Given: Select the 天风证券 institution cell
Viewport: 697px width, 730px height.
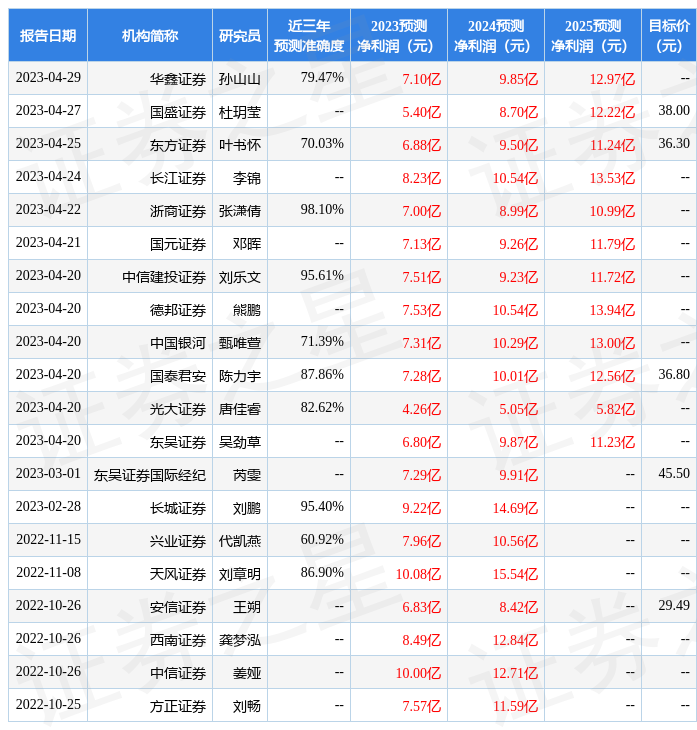Looking at the screenshot, I should [149, 574].
